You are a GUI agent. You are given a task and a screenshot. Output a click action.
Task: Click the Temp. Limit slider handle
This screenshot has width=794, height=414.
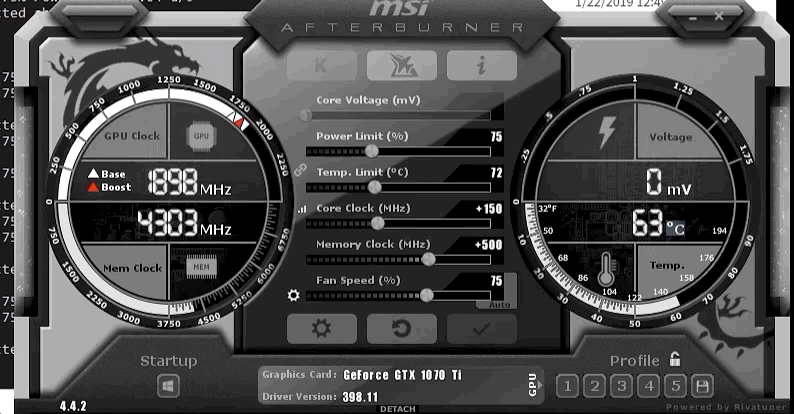[375, 187]
